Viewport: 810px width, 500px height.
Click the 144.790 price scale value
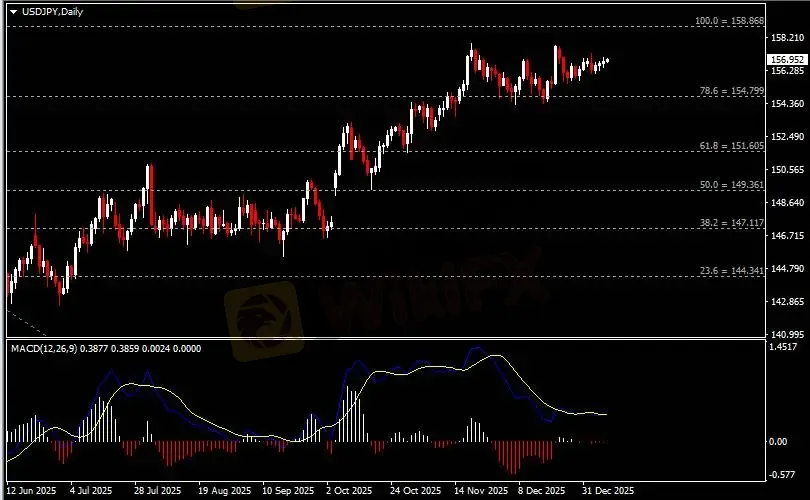[x=787, y=269]
